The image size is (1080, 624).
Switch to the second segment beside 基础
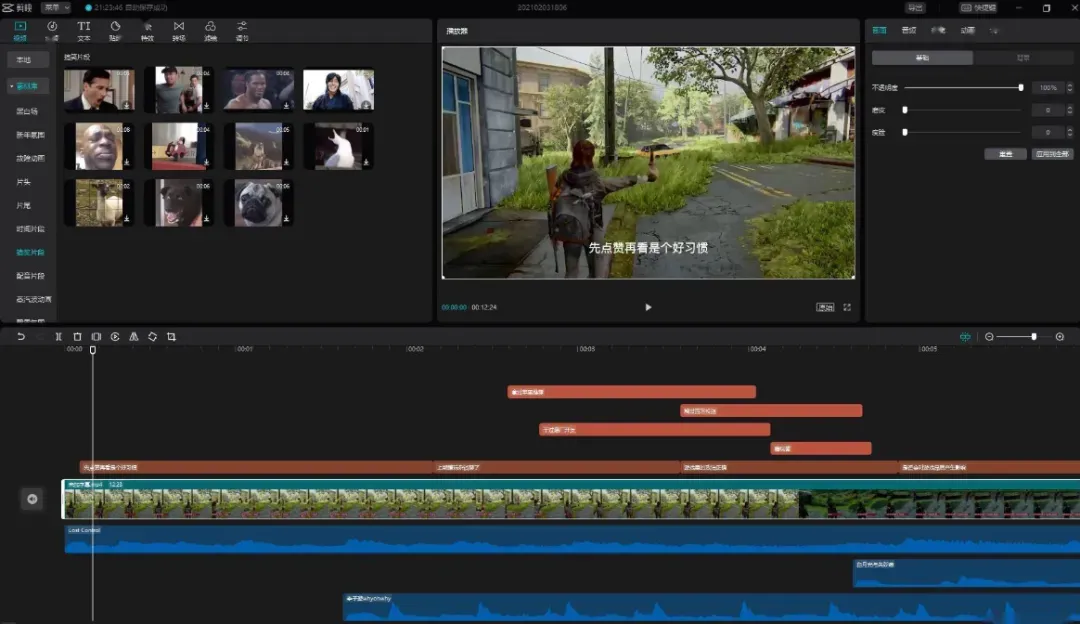(x=1022, y=58)
